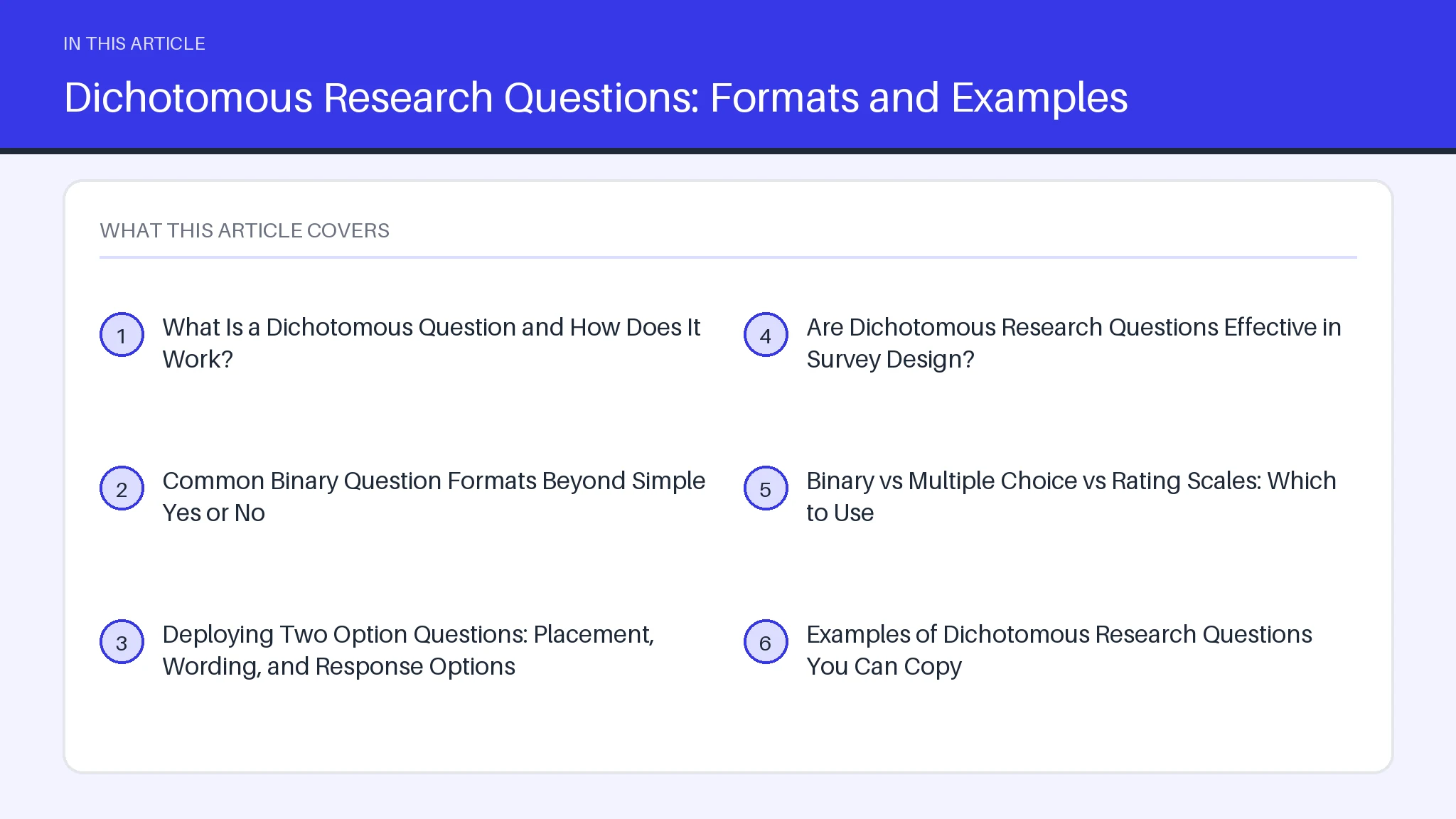The image size is (1456, 819).
Task: Click 'You Can Copy' text in item six
Action: 884,666
